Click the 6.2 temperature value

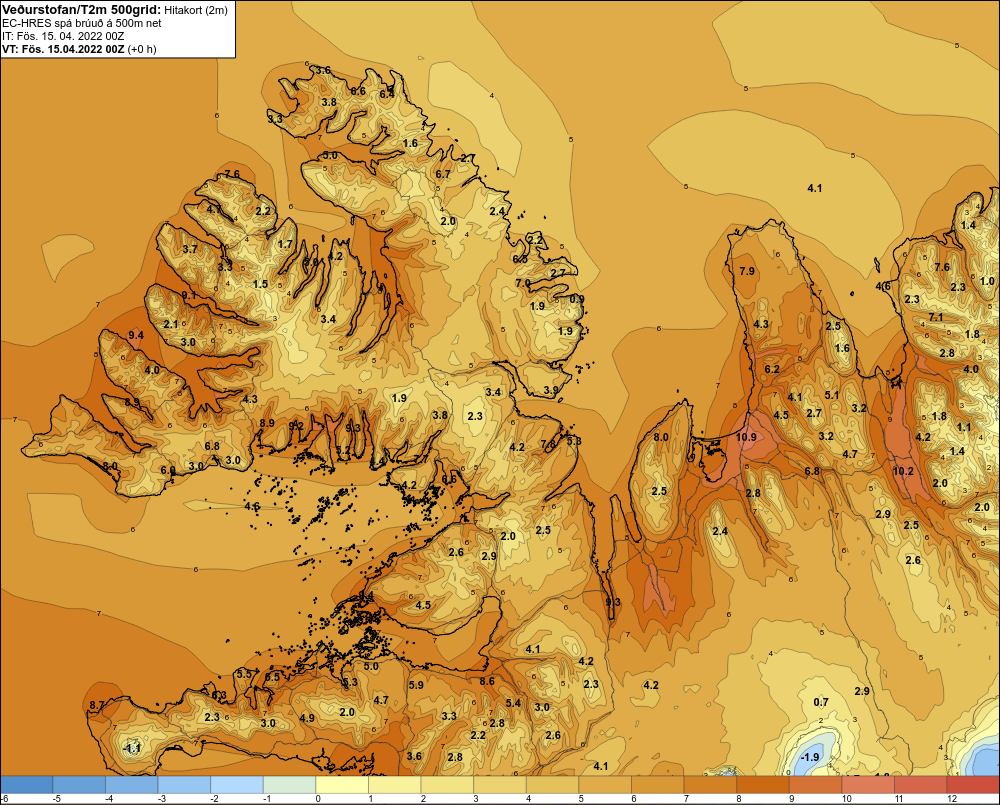[x=772, y=369]
